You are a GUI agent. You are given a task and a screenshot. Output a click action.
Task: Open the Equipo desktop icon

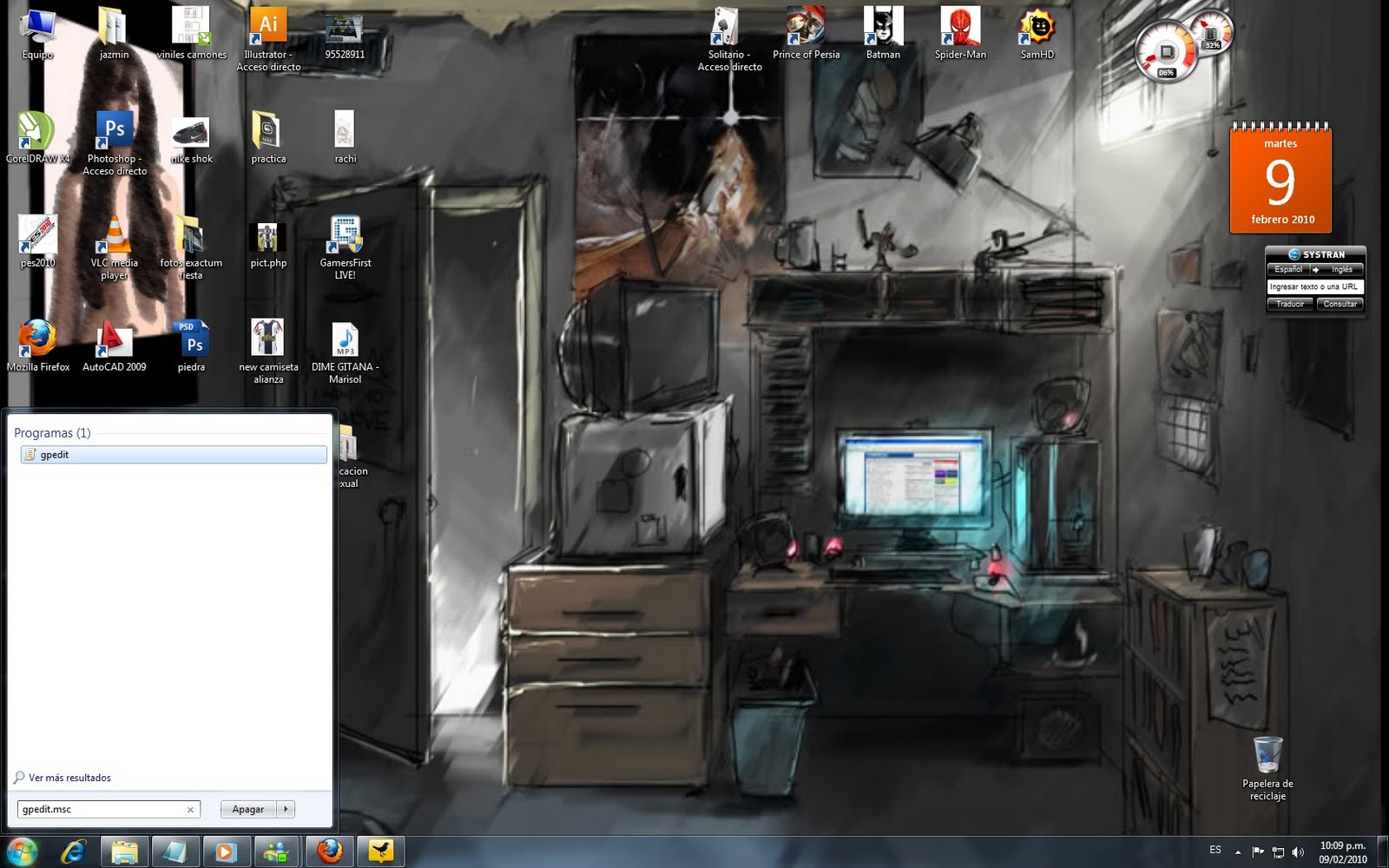37,35
